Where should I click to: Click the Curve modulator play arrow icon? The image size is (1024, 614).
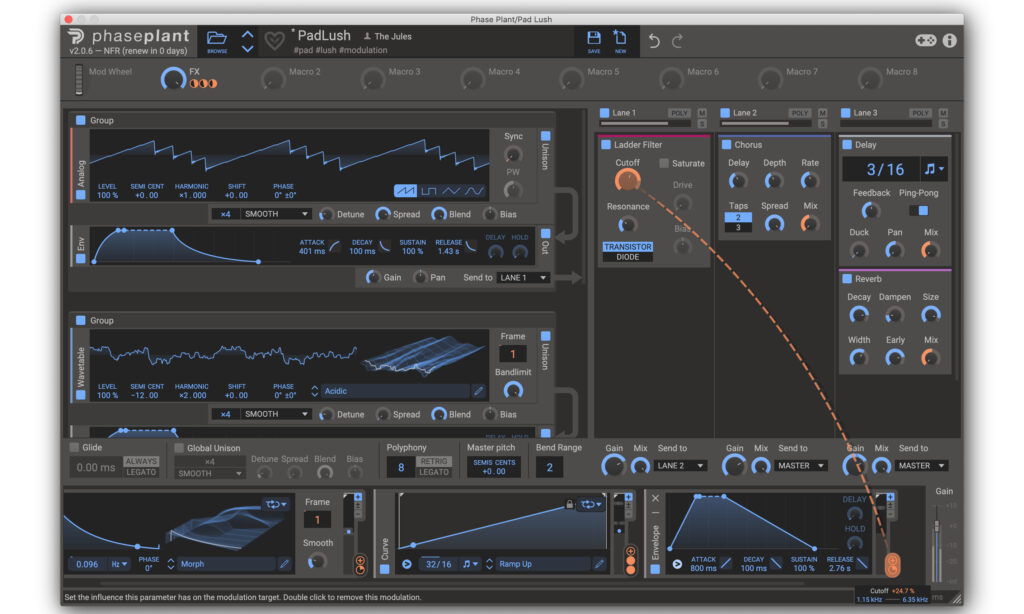click(x=407, y=564)
